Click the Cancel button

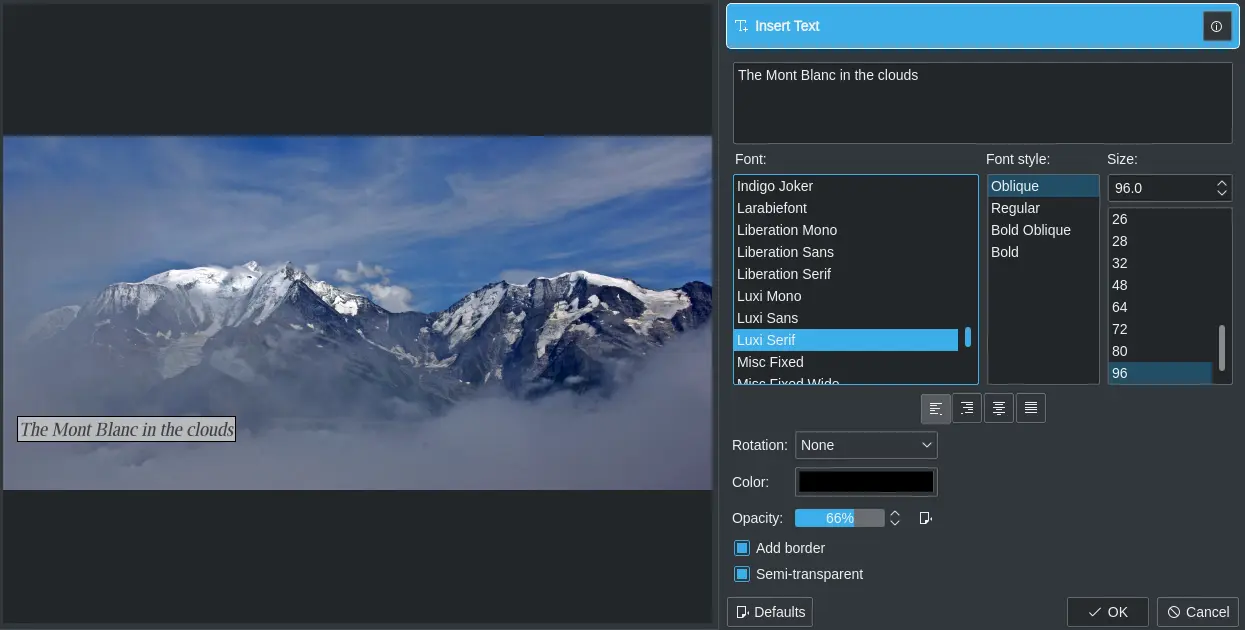tap(1197, 612)
